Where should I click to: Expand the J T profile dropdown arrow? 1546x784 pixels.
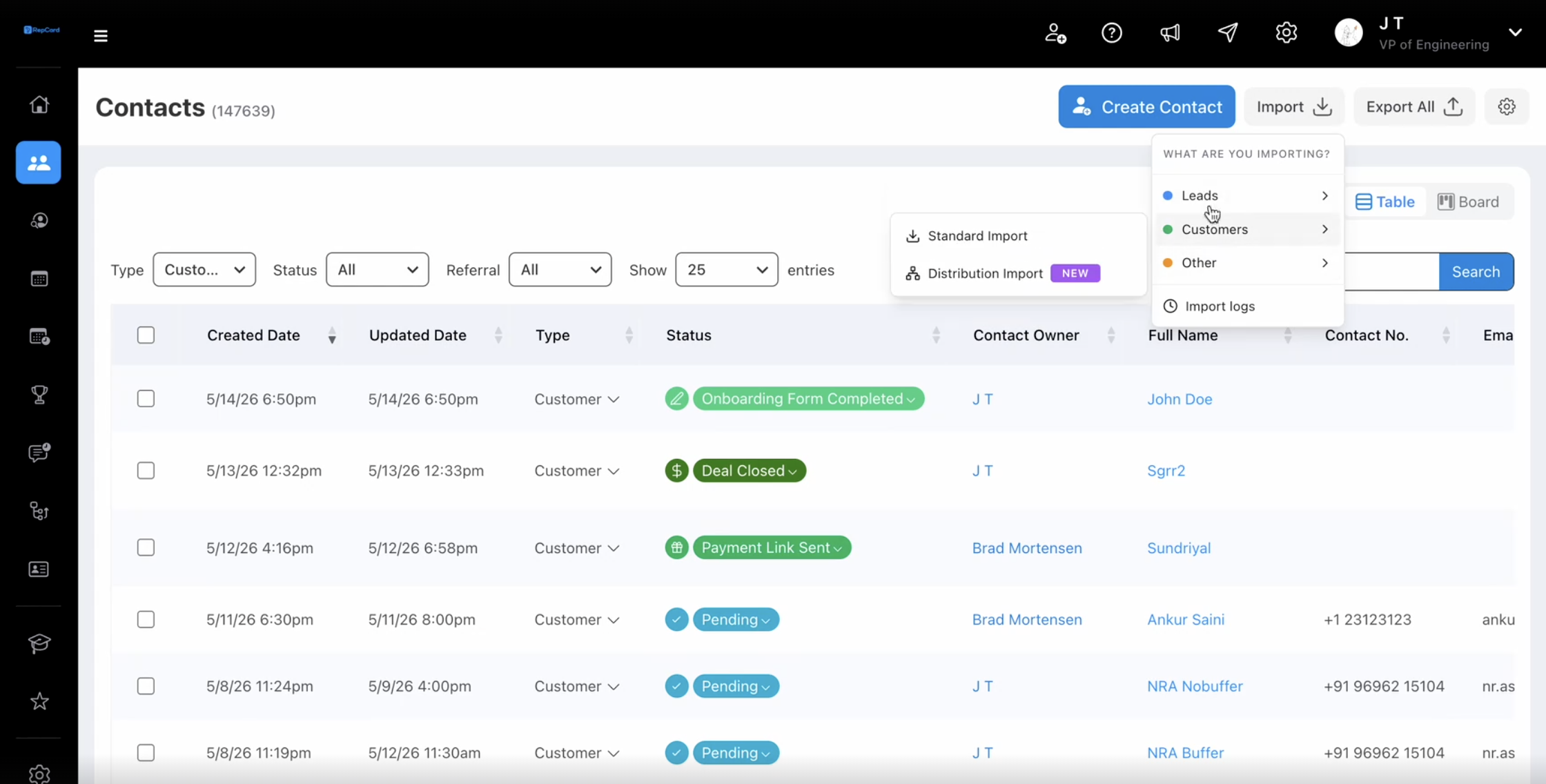pos(1515,32)
